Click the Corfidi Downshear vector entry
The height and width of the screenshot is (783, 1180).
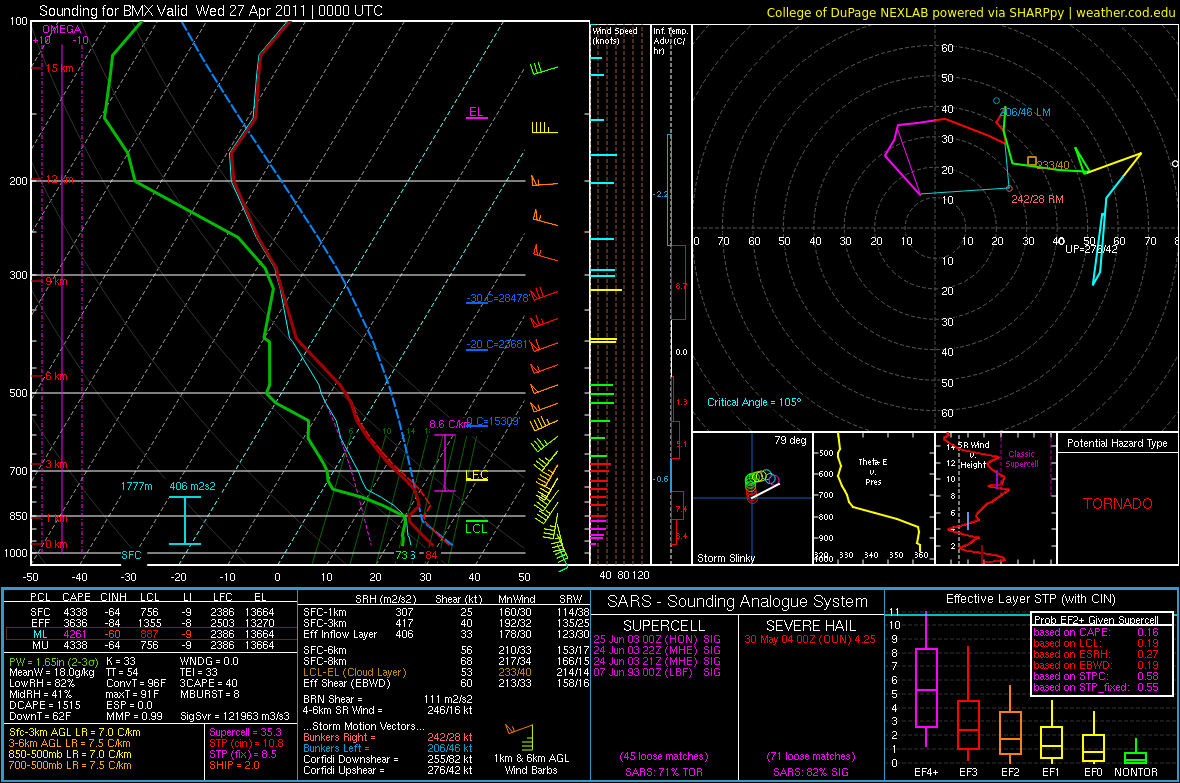point(388,759)
